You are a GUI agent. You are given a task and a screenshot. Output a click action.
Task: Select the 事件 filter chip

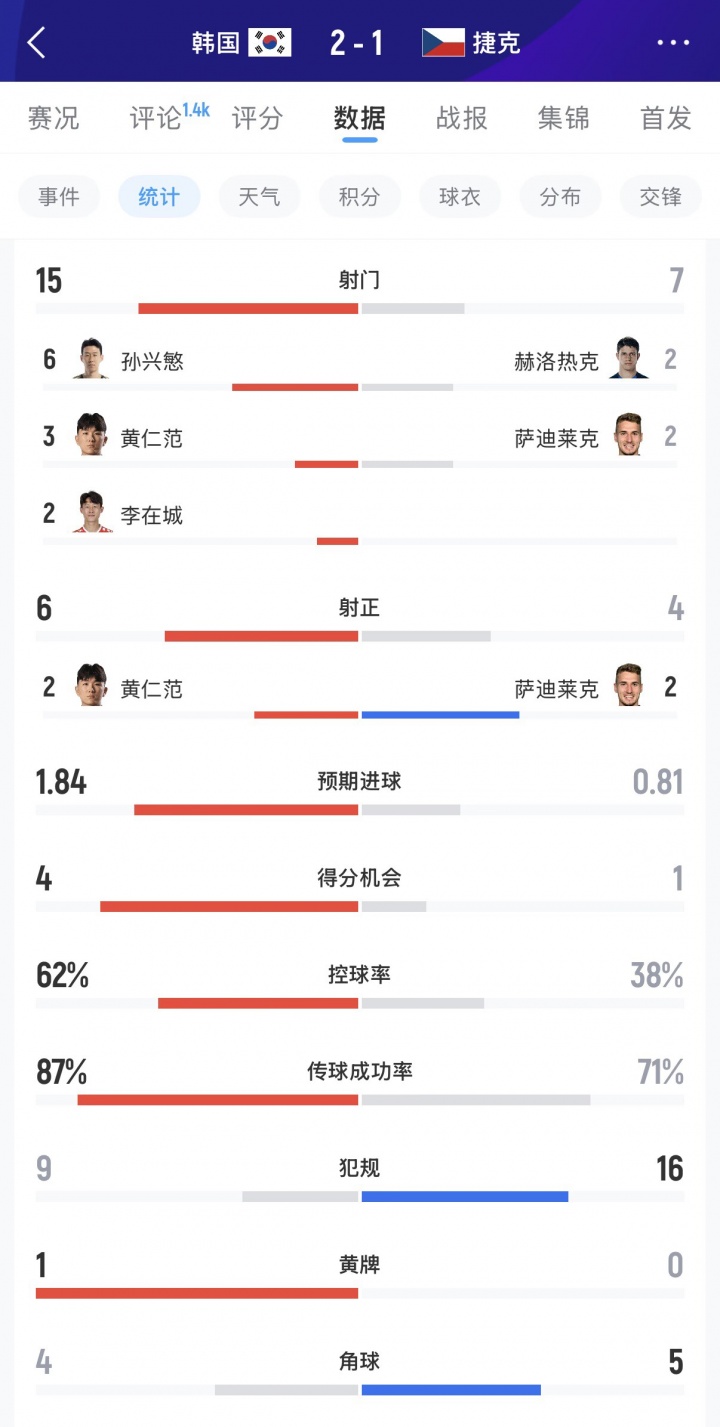pyautogui.click(x=59, y=197)
